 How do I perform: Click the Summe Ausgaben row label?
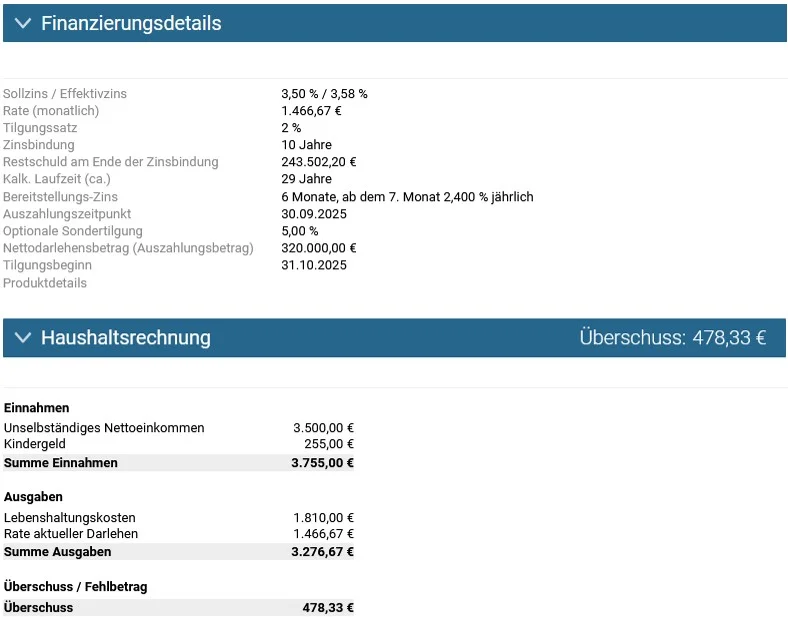(58, 552)
